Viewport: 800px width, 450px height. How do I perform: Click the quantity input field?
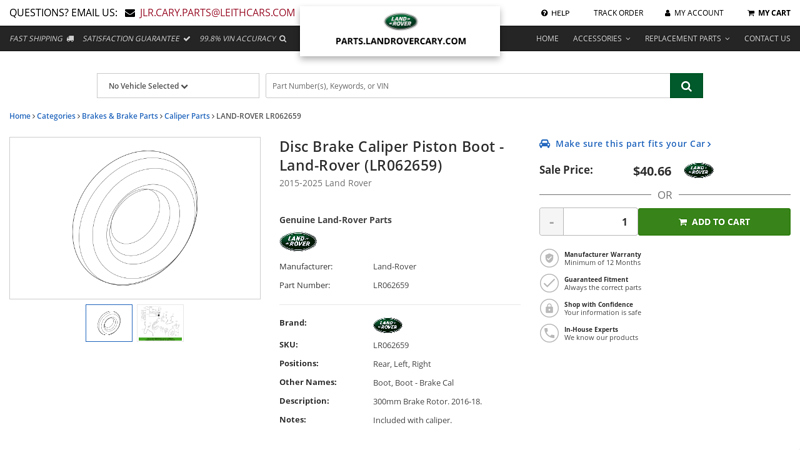click(x=601, y=222)
